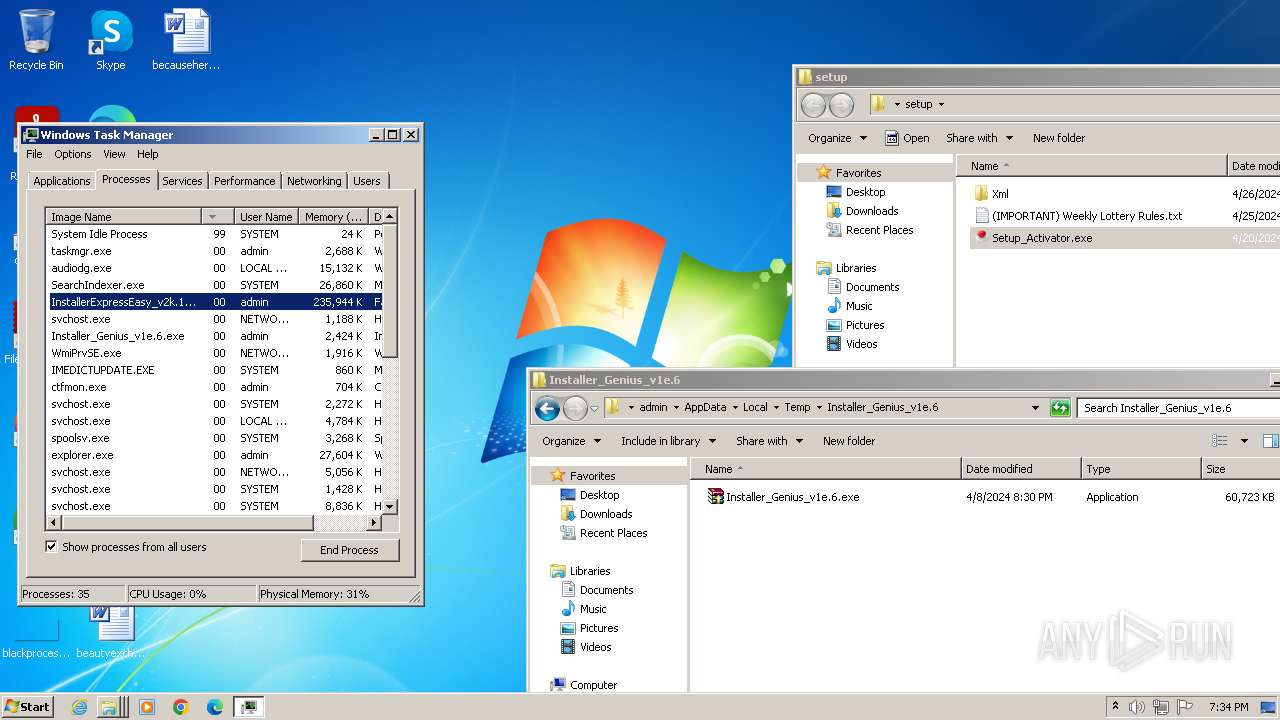Select explorer.exe process row
The width and height of the screenshot is (1280, 720).
click(x=215, y=455)
